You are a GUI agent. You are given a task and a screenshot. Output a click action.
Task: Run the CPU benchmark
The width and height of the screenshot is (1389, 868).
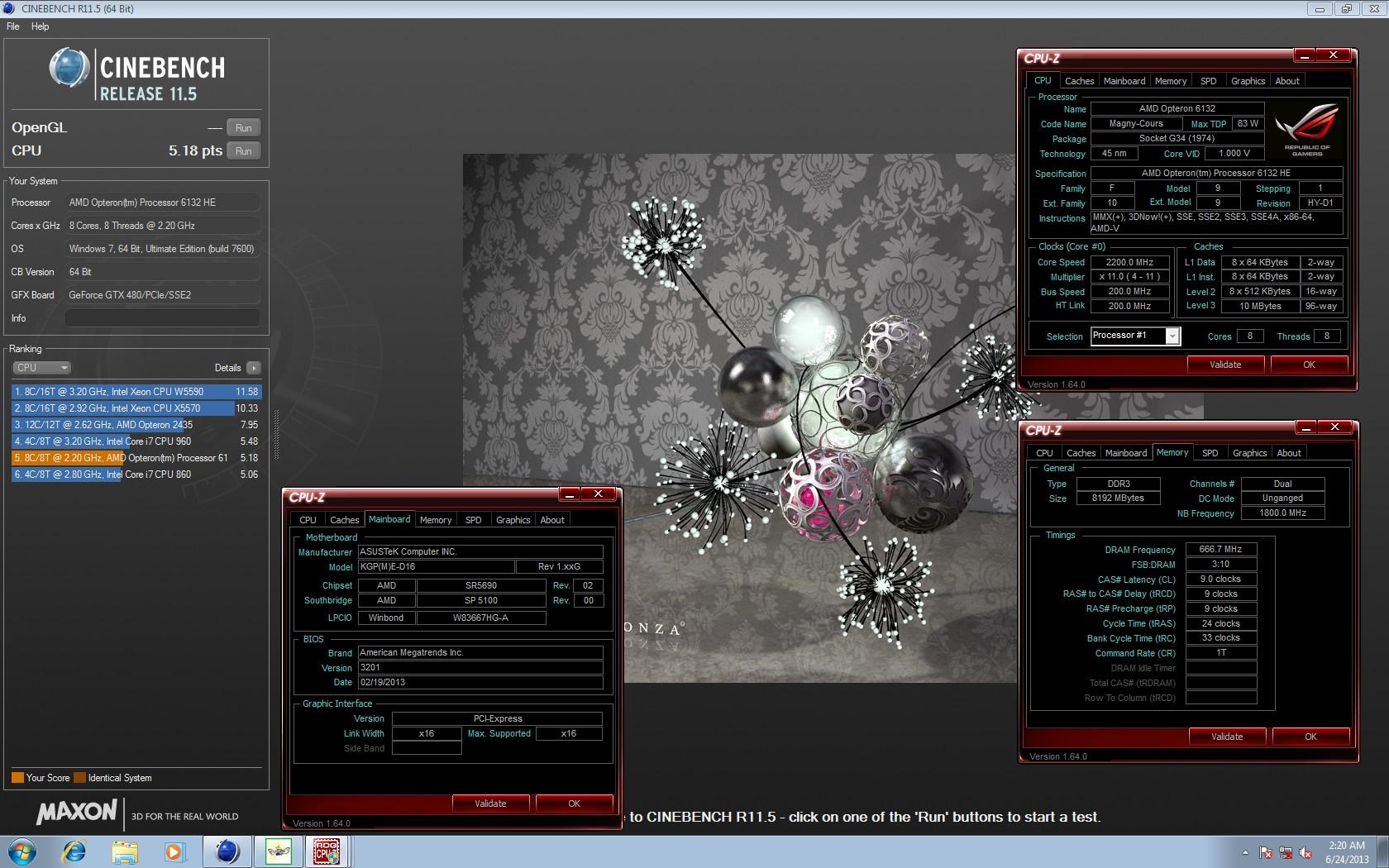pyautogui.click(x=243, y=151)
